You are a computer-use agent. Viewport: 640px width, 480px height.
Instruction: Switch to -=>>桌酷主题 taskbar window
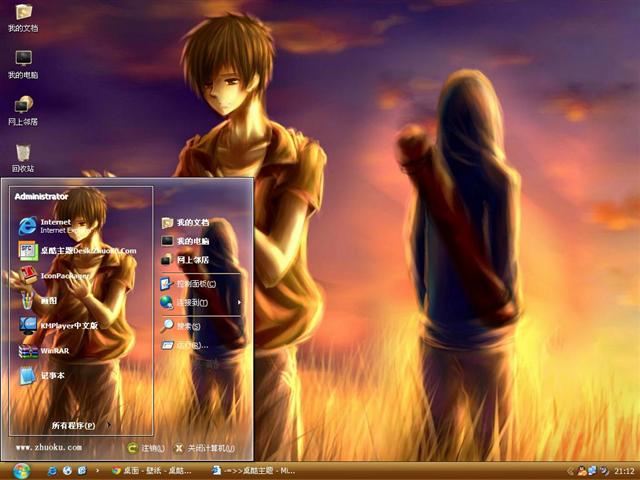[x=253, y=471]
